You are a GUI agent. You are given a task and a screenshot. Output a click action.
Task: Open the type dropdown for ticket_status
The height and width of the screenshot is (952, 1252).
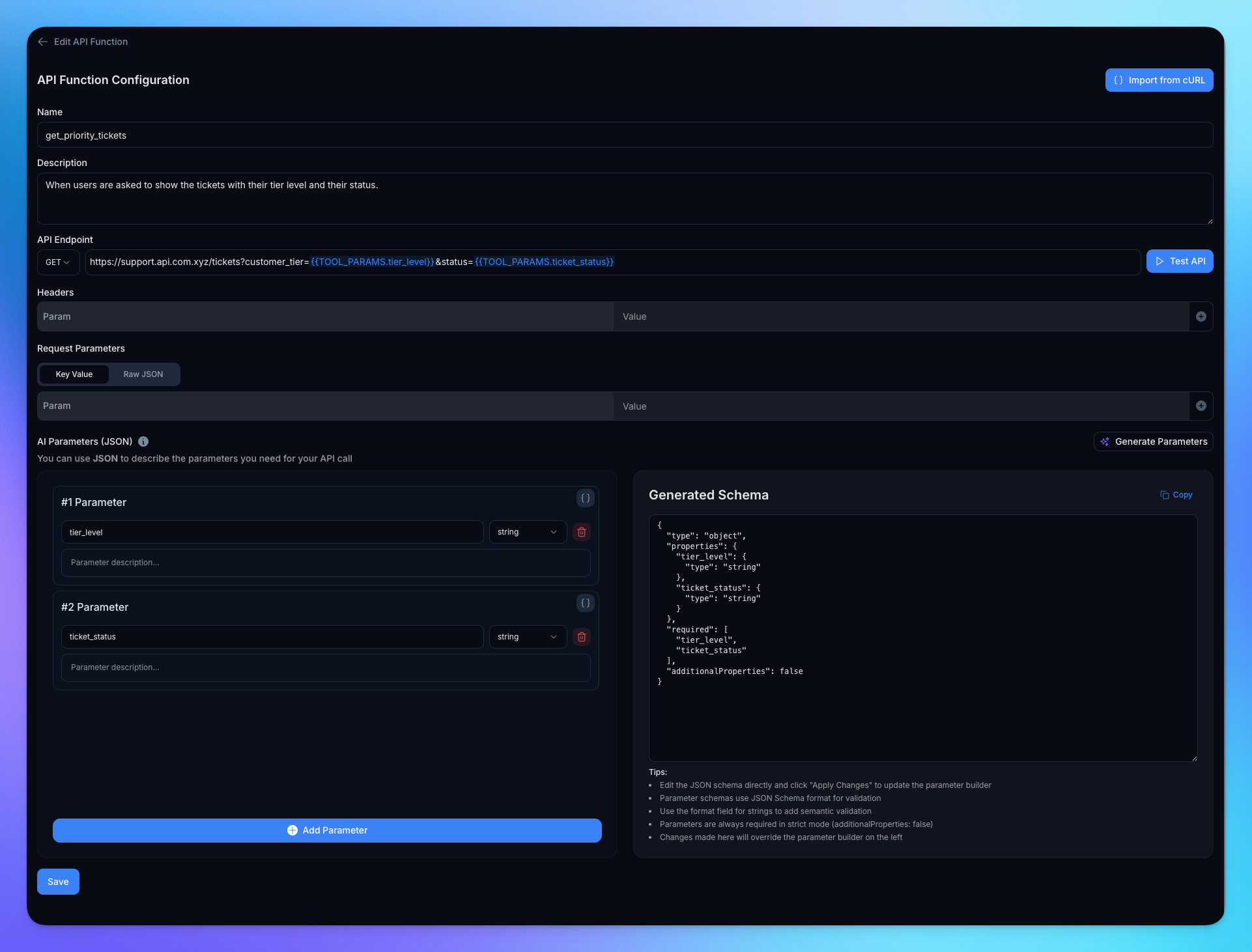[527, 637]
